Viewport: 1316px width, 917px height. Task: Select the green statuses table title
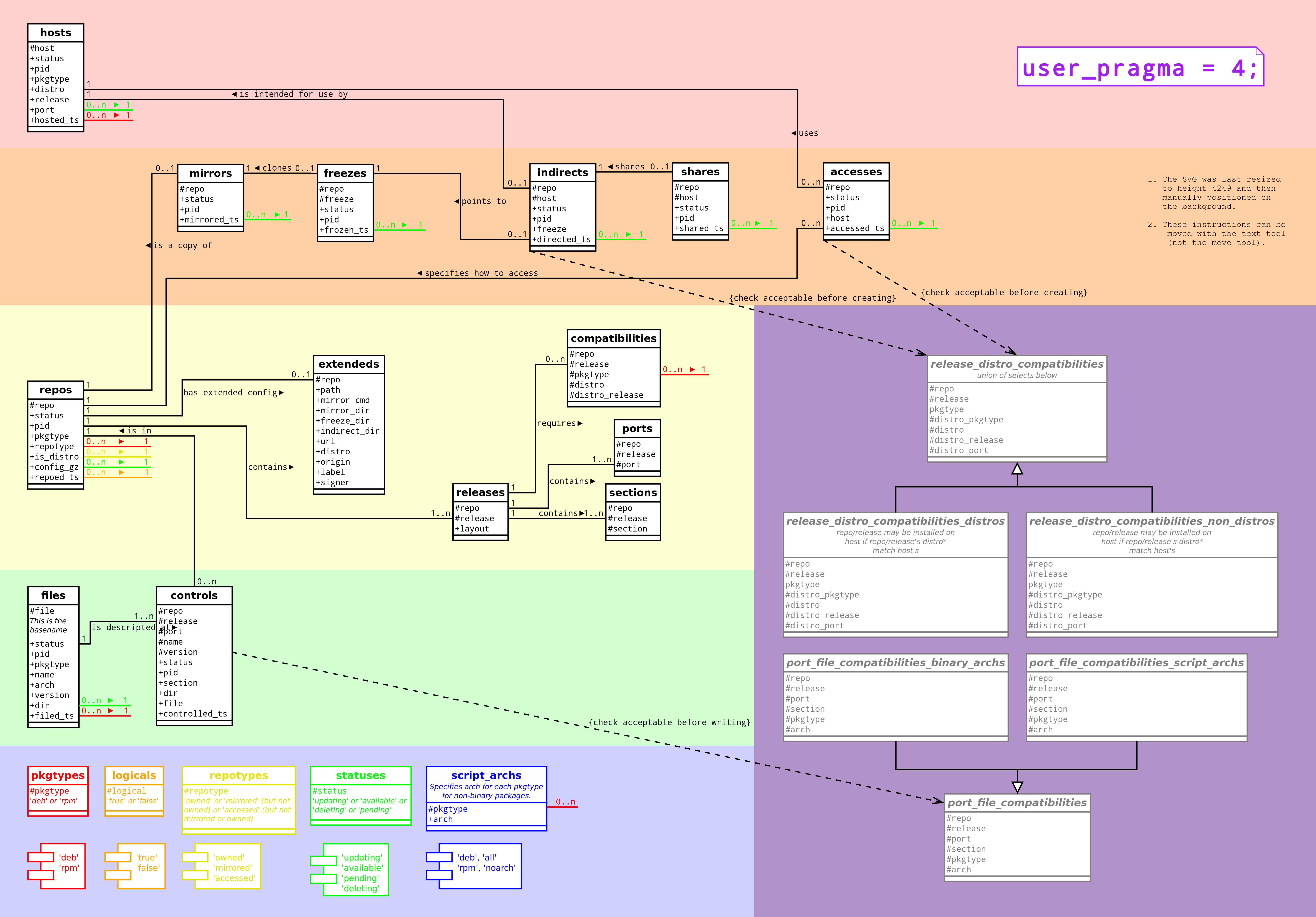[360, 775]
